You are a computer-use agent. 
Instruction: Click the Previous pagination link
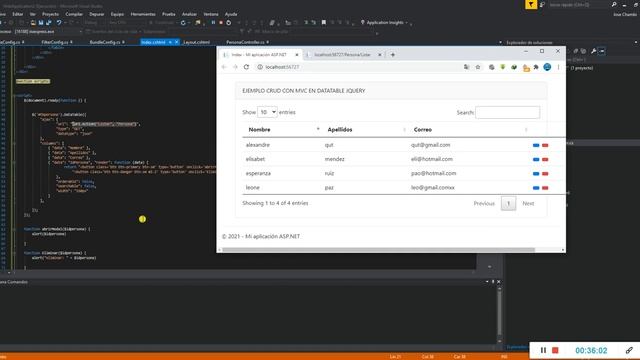coord(484,203)
